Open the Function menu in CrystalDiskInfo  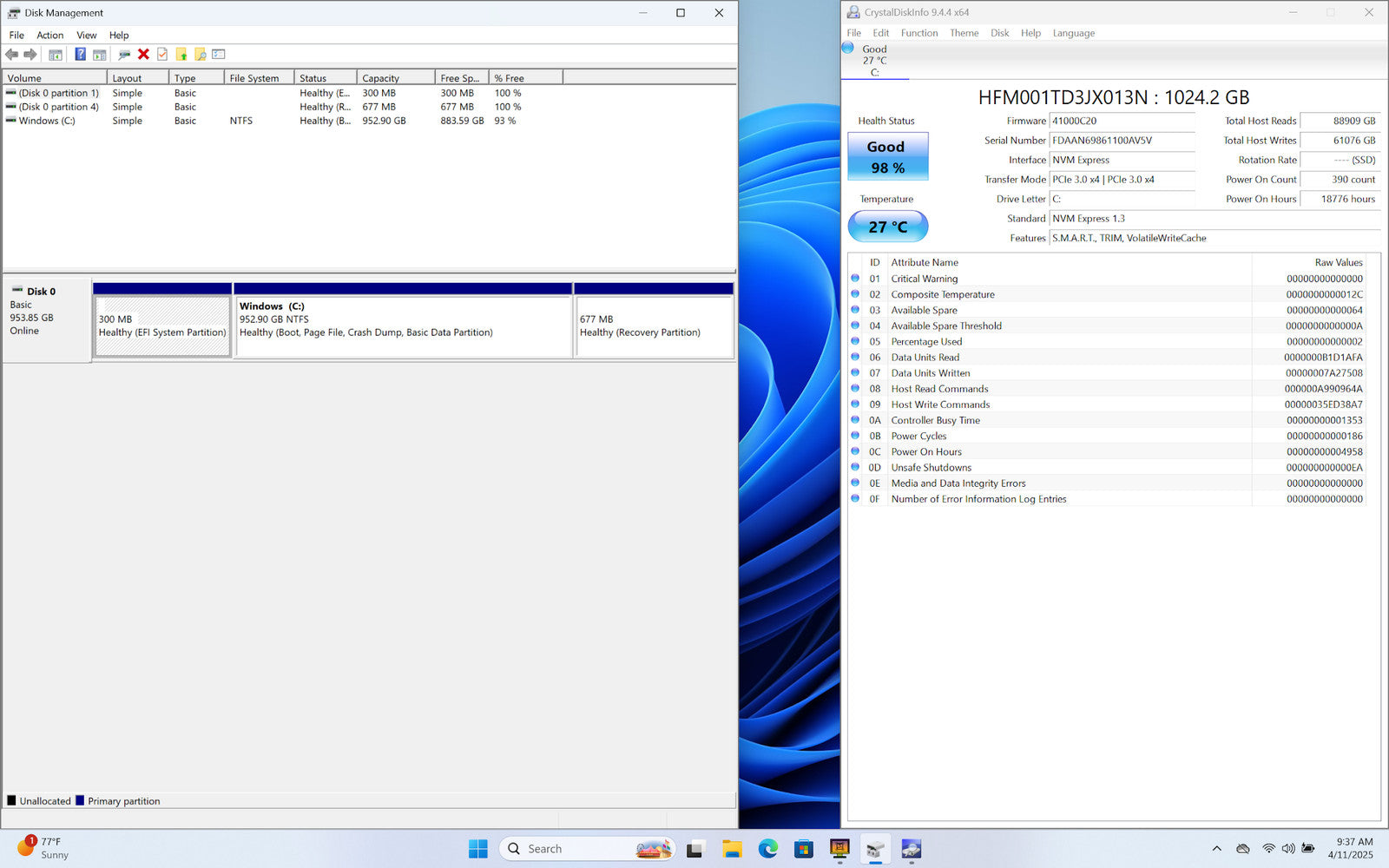(x=919, y=33)
